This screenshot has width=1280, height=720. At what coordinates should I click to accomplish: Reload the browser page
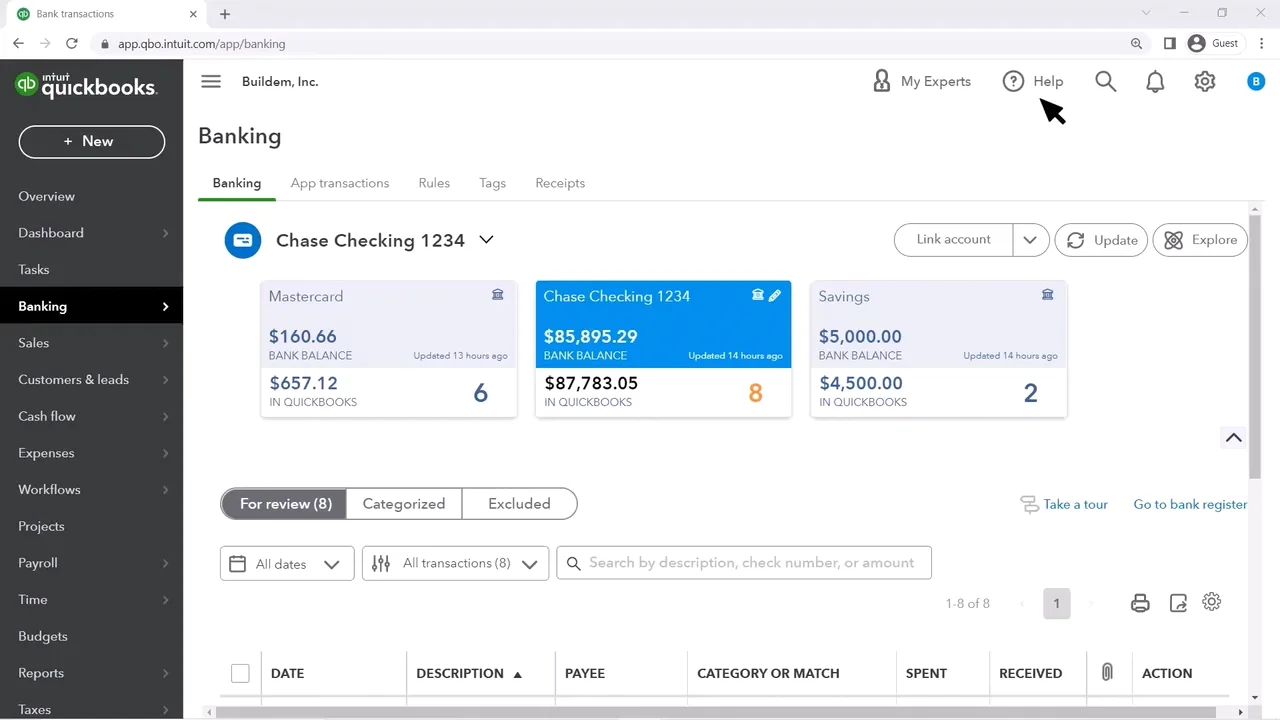pyautogui.click(x=72, y=44)
